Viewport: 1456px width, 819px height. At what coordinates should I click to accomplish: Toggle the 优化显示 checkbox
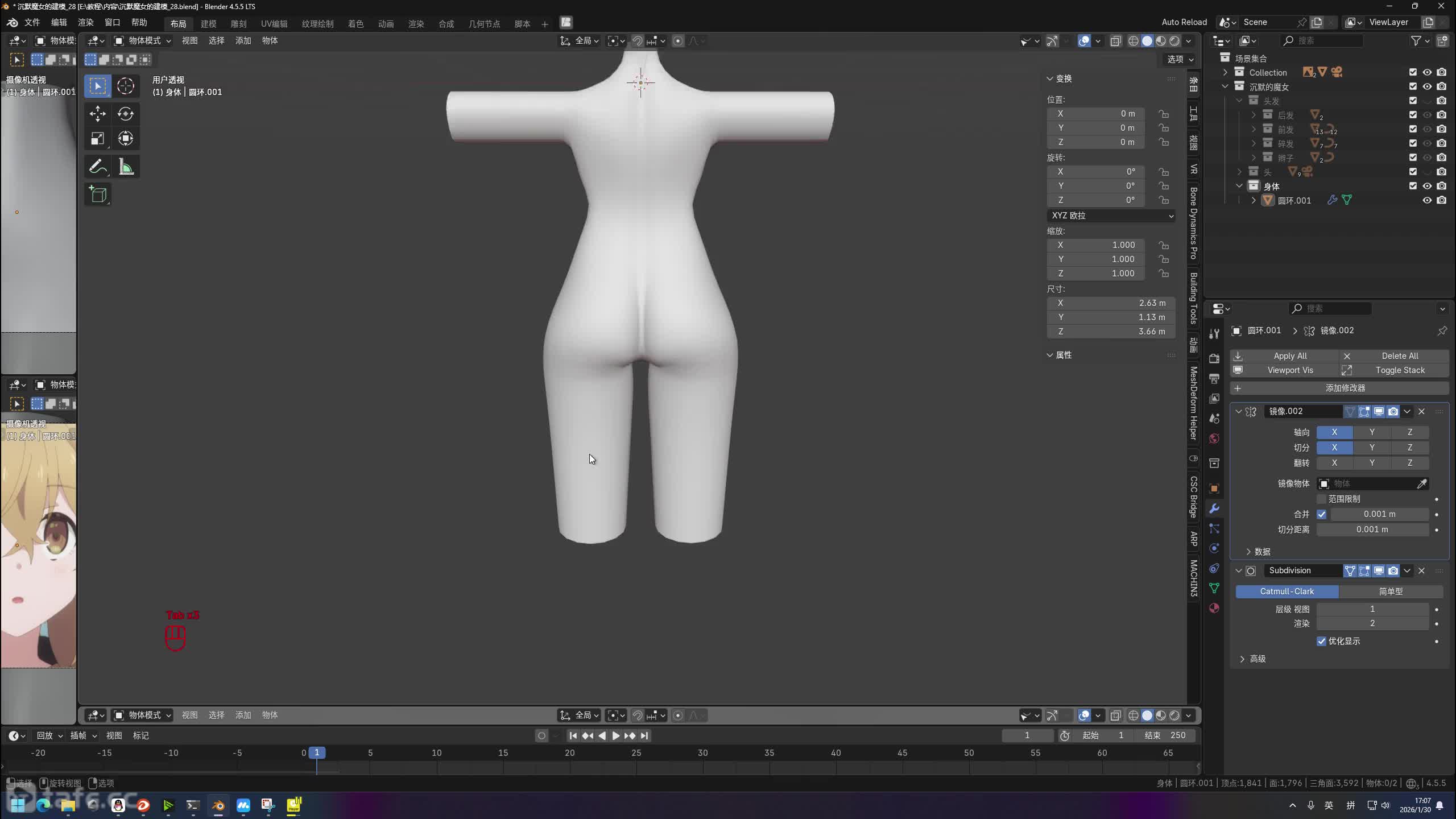1321,641
